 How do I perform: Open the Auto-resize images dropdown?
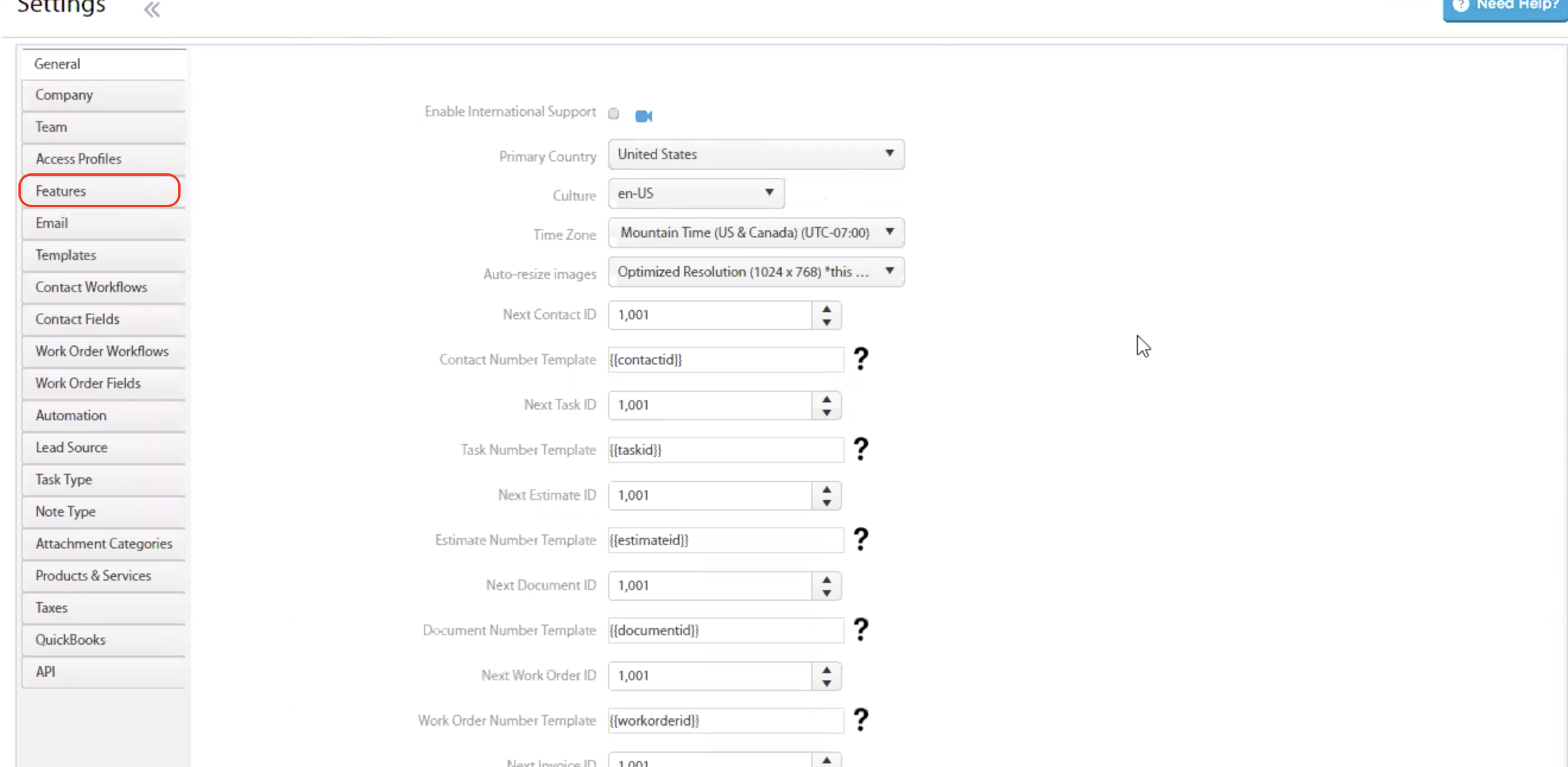tap(756, 271)
